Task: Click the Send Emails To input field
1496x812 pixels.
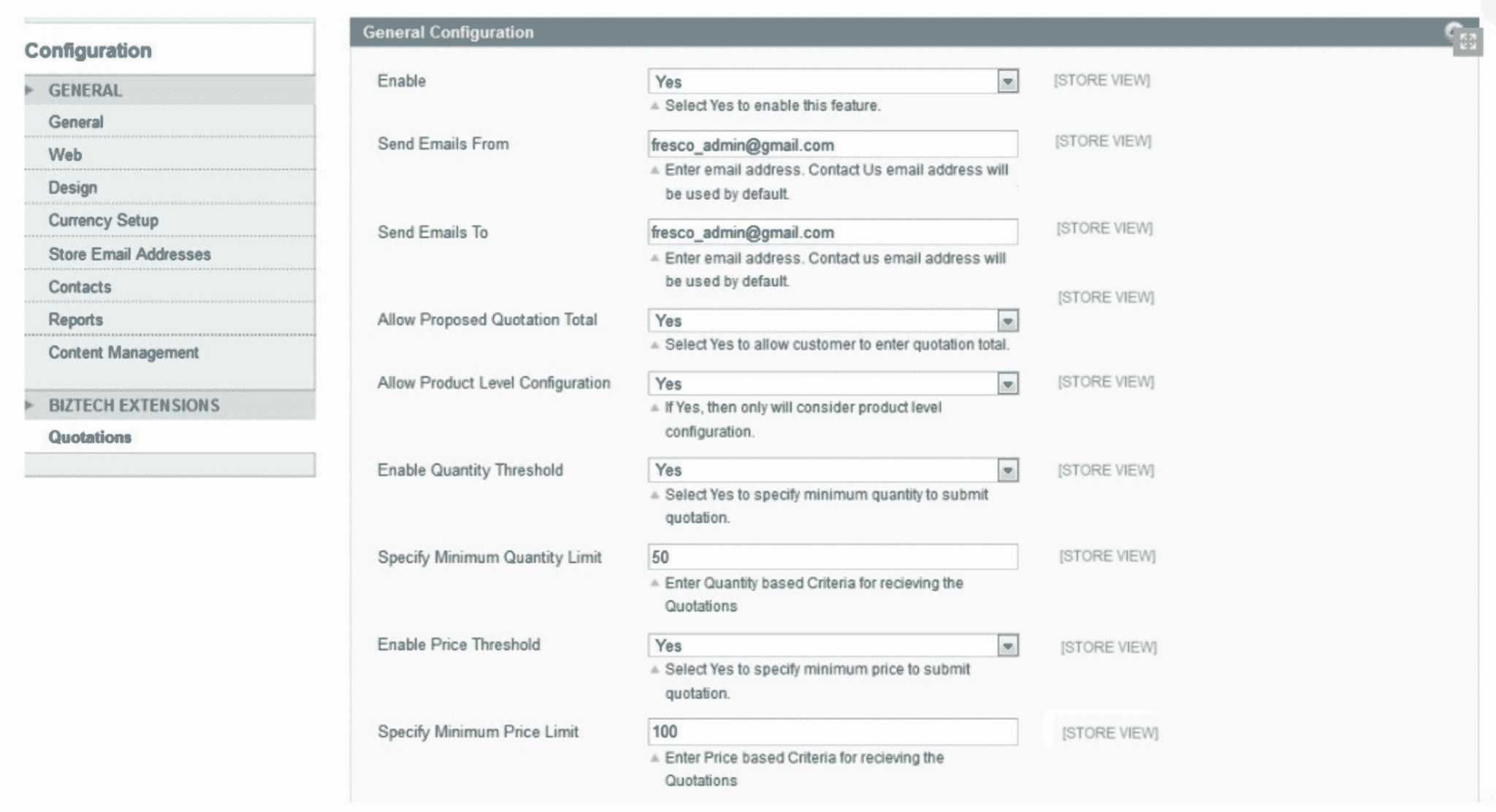Action: pos(833,232)
